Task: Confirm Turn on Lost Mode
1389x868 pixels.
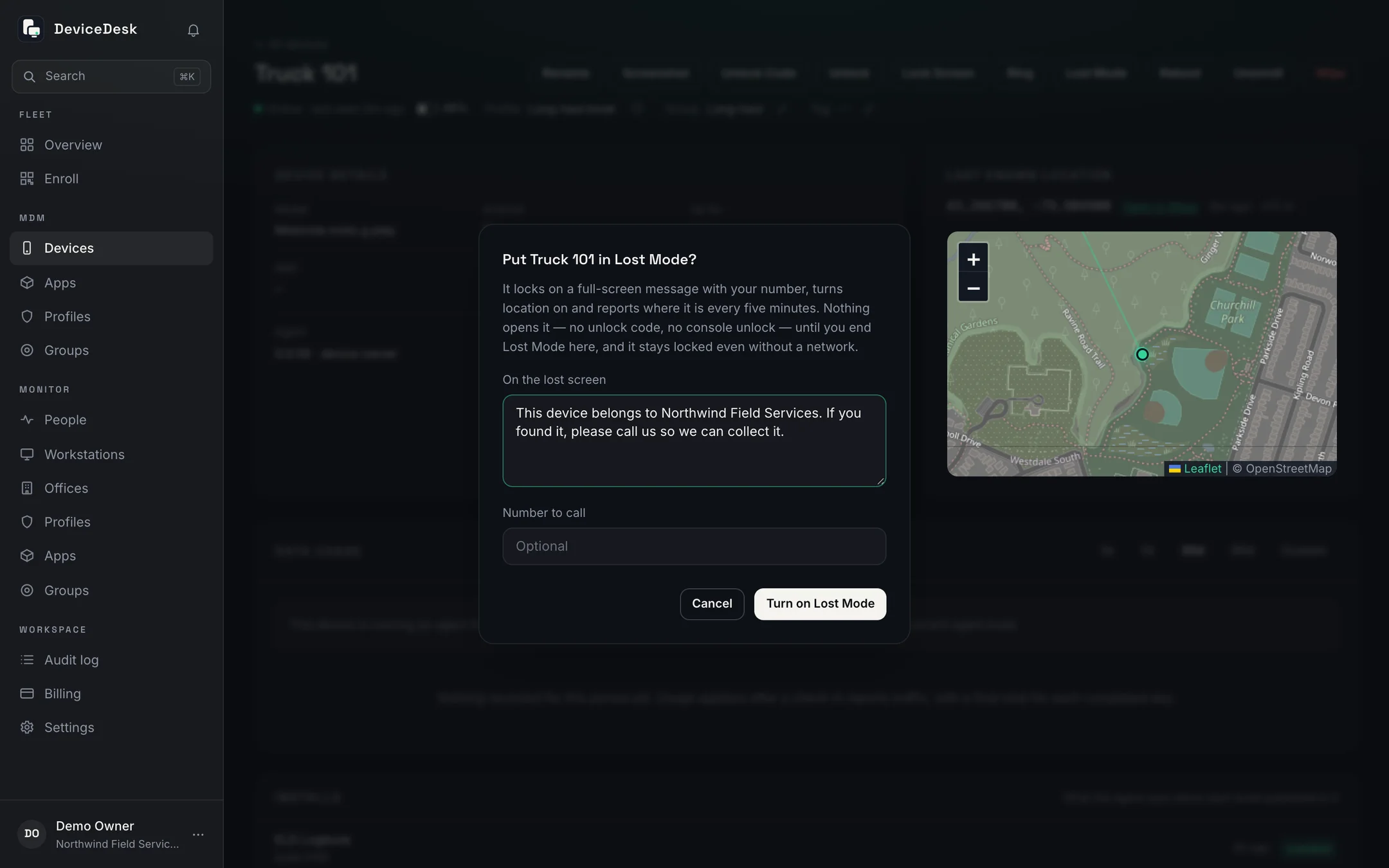Action: (820, 604)
